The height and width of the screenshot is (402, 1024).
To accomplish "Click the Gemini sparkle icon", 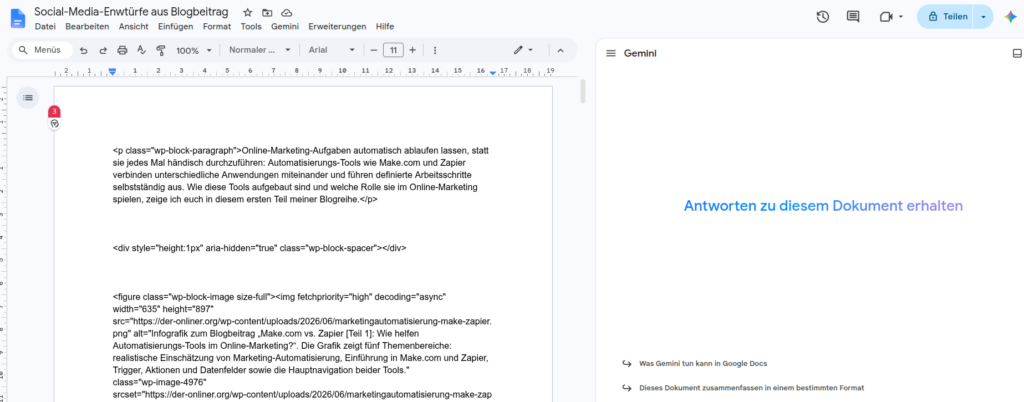I will 1010,16.
